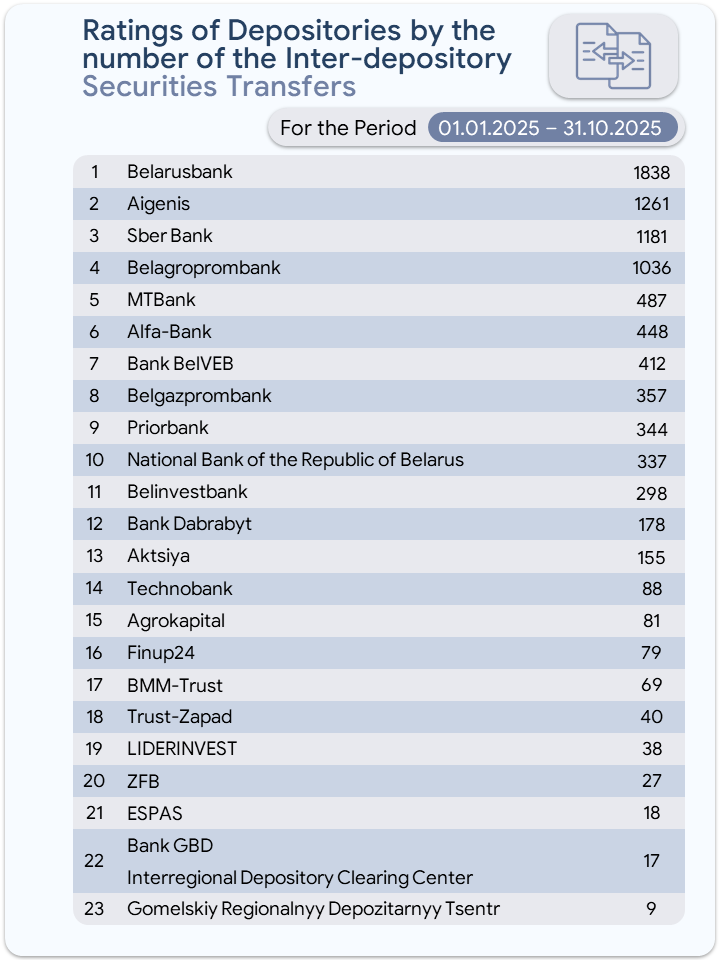Click the date range 01.01.2025 – 31.10.2025
This screenshot has width=720, height=960.
pos(551,128)
